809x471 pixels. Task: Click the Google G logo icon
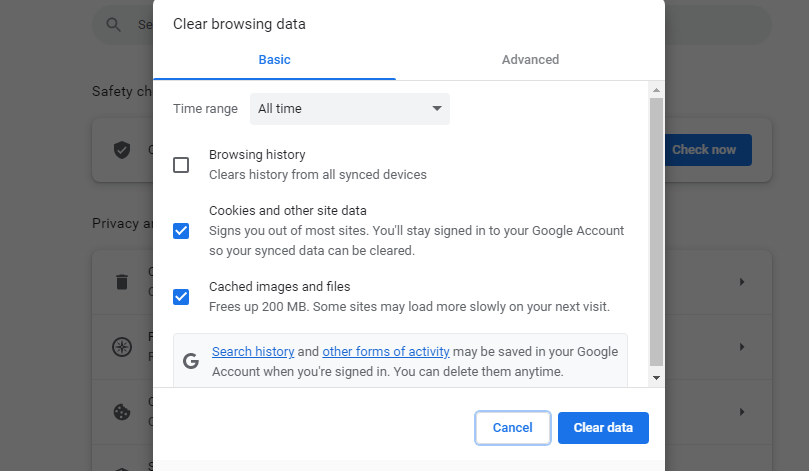pyautogui.click(x=191, y=361)
